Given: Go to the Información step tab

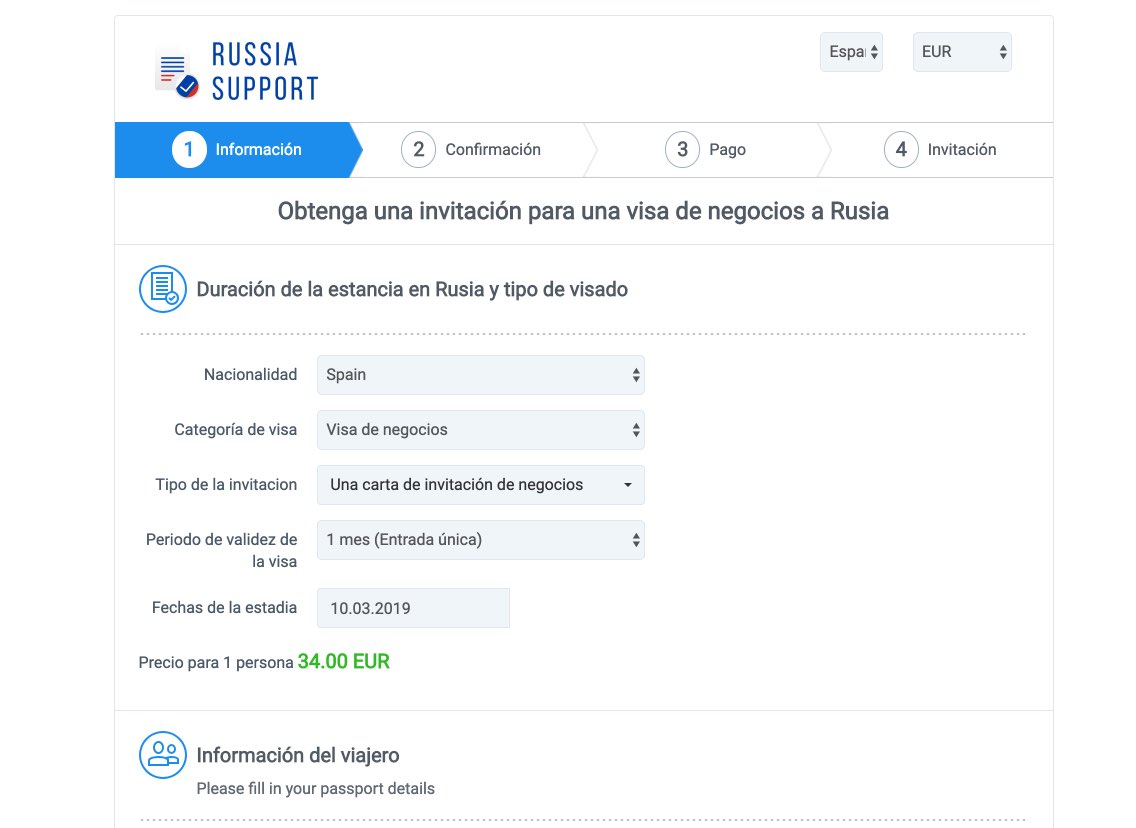Looking at the screenshot, I should 258,150.
